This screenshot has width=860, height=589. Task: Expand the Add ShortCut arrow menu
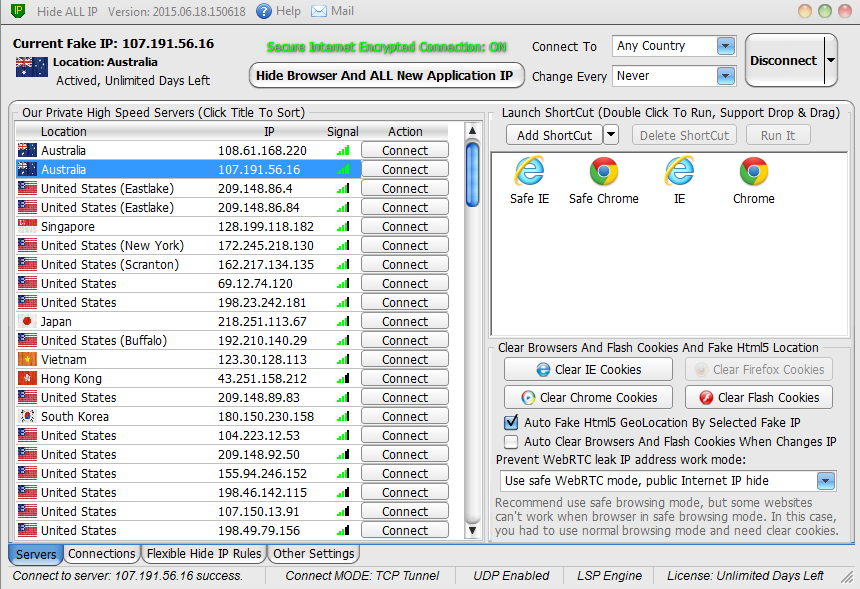pyautogui.click(x=611, y=135)
